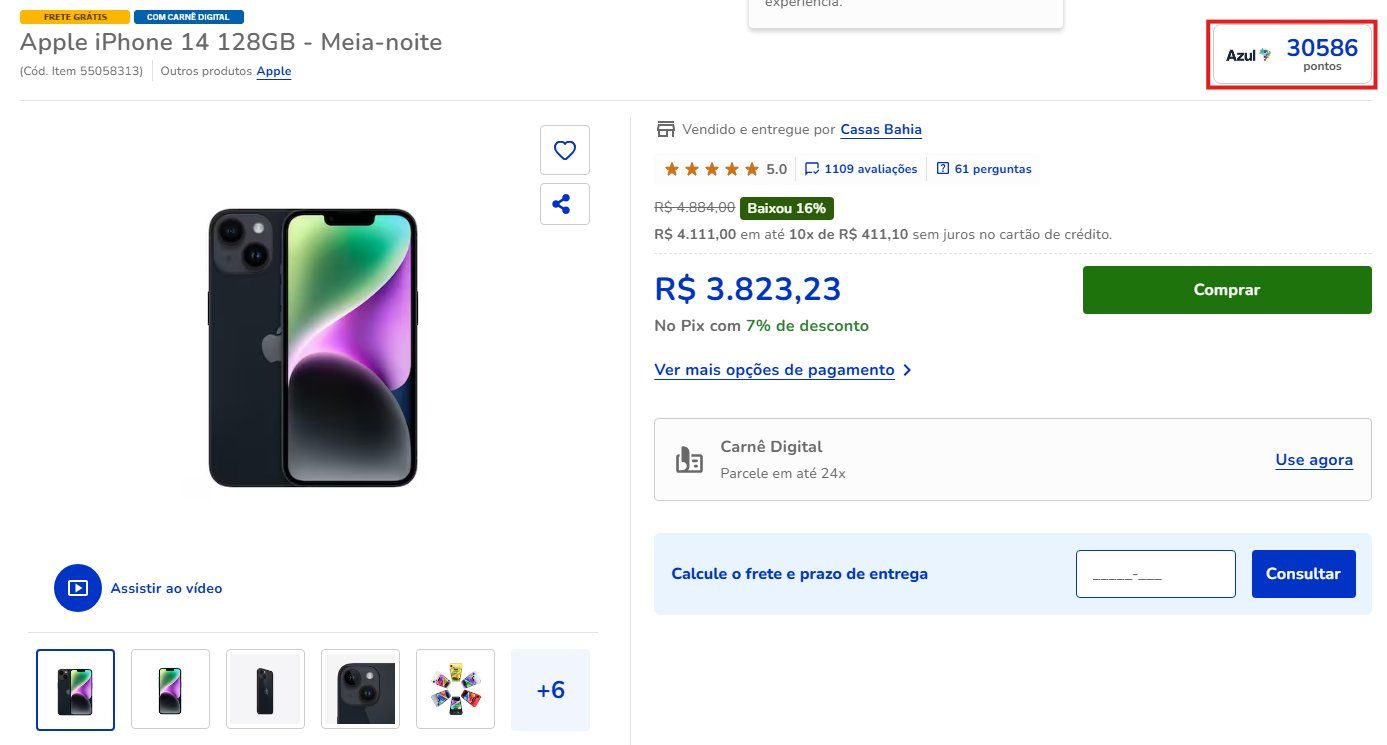The height and width of the screenshot is (745, 1387).
Task: Open Azul 30586 pontos badge
Action: click(1291, 56)
